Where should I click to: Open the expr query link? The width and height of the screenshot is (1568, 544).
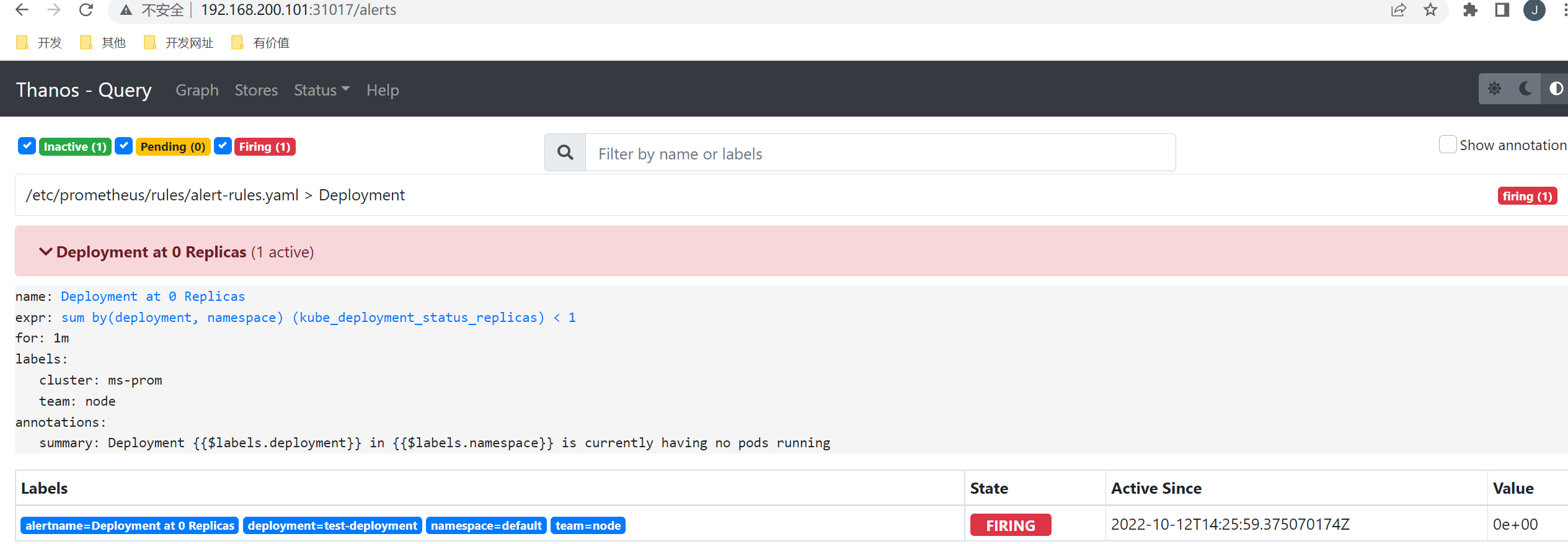[x=319, y=318]
